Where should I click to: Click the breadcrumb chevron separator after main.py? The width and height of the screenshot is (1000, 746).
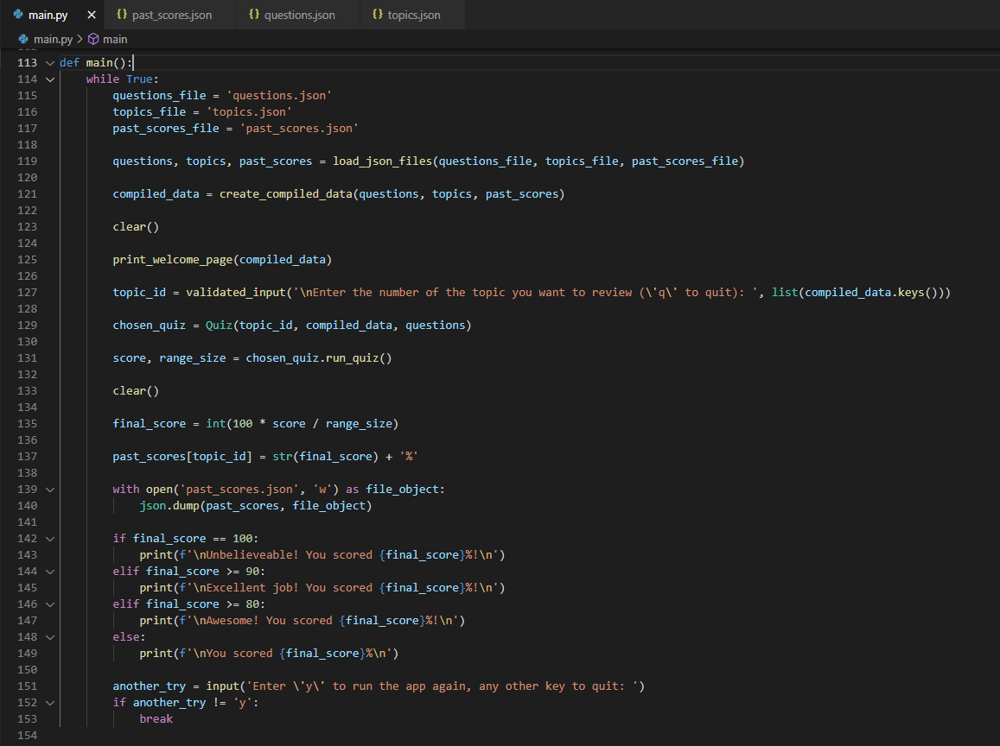click(80, 39)
